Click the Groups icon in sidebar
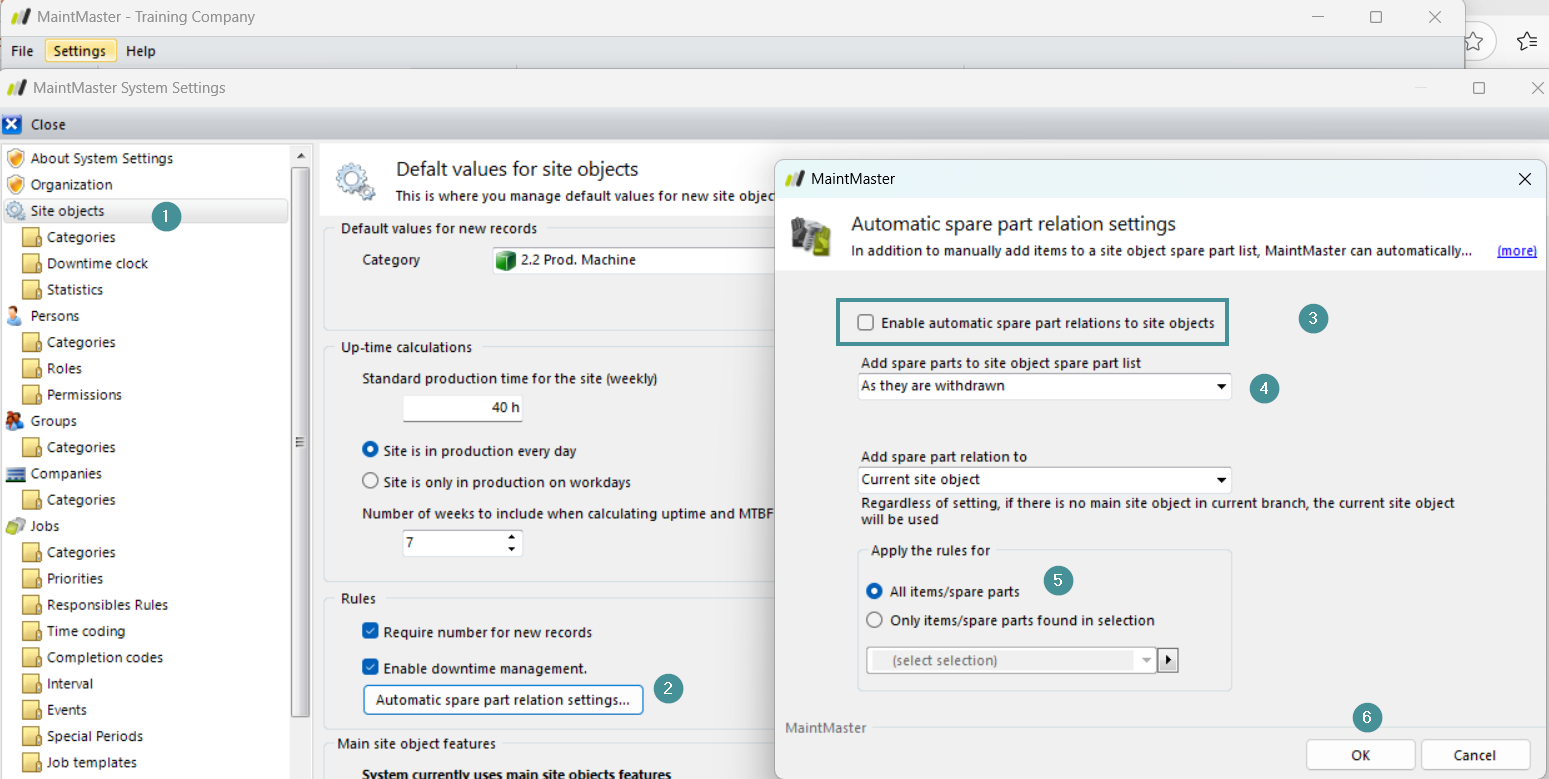Image resolution: width=1549 pixels, height=779 pixels. [15, 421]
